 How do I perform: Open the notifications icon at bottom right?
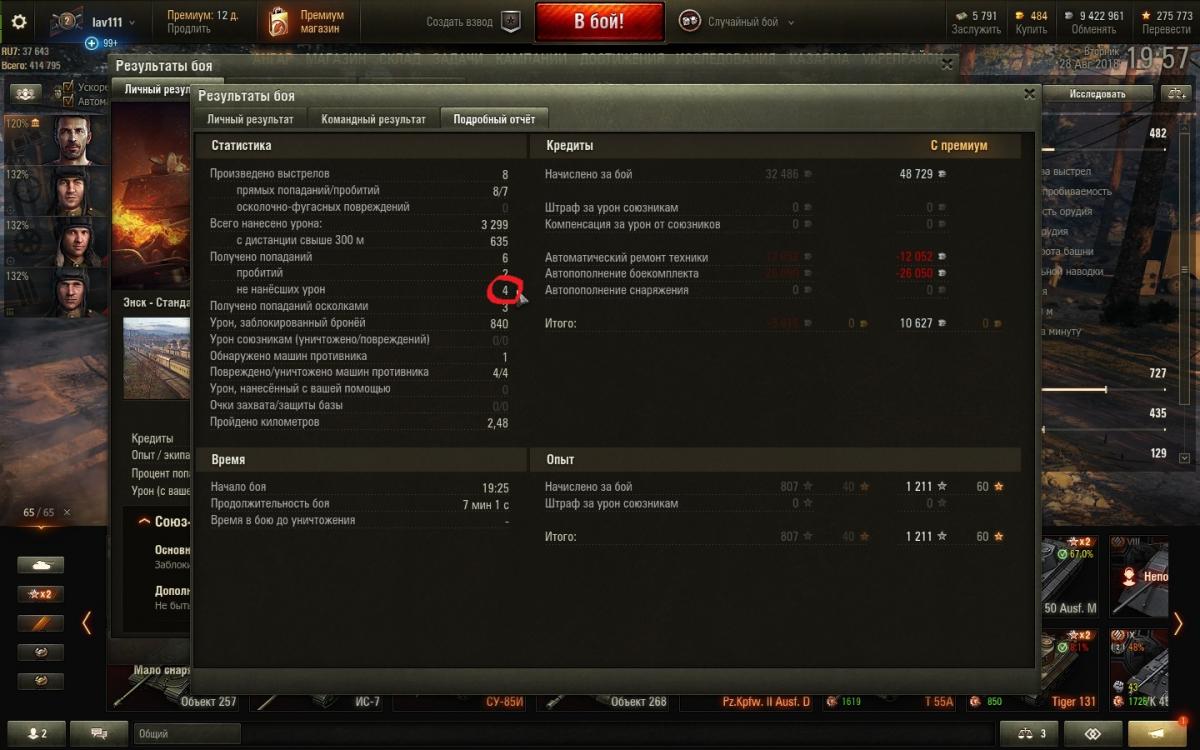1160,733
